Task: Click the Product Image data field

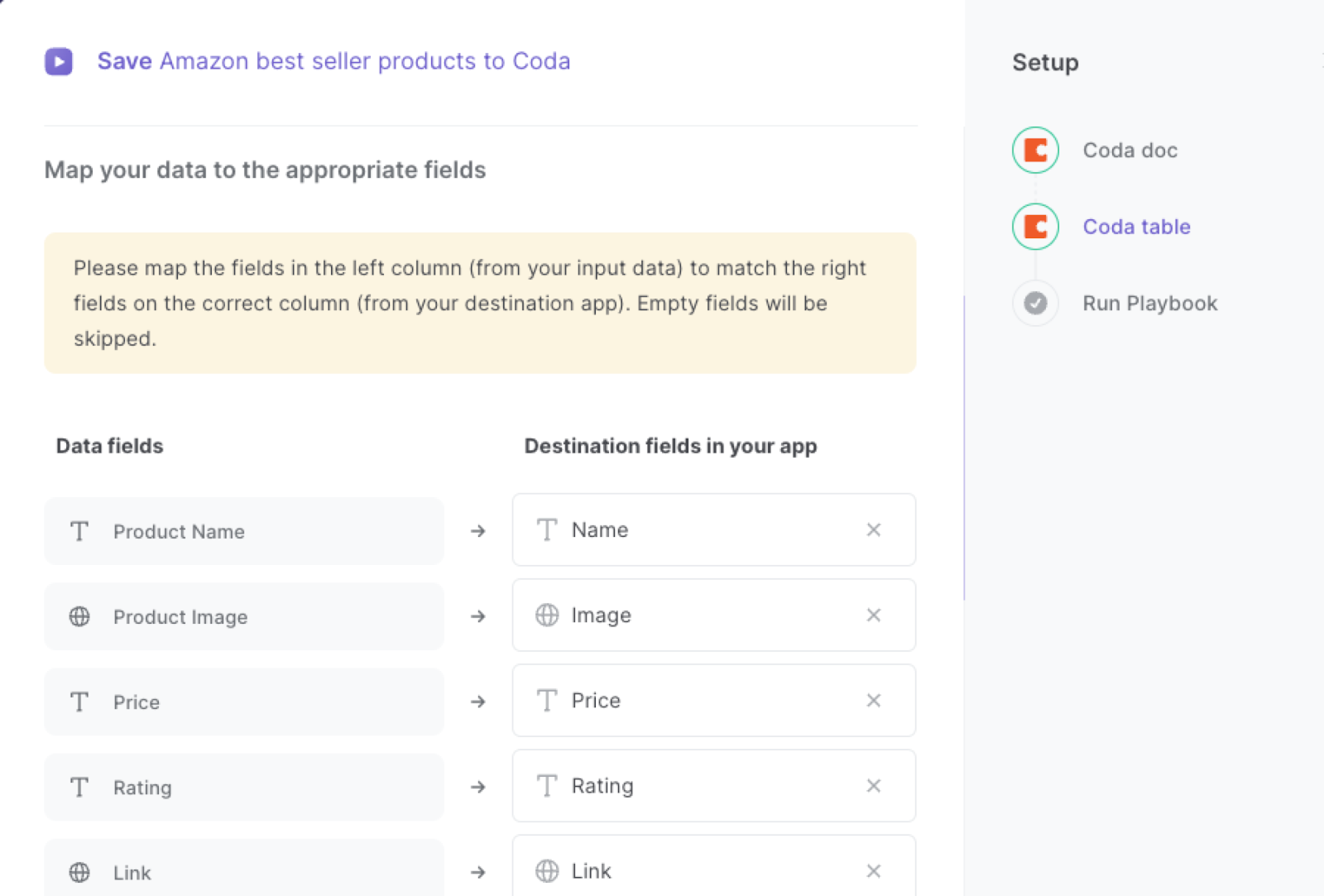Action: pyautogui.click(x=244, y=616)
